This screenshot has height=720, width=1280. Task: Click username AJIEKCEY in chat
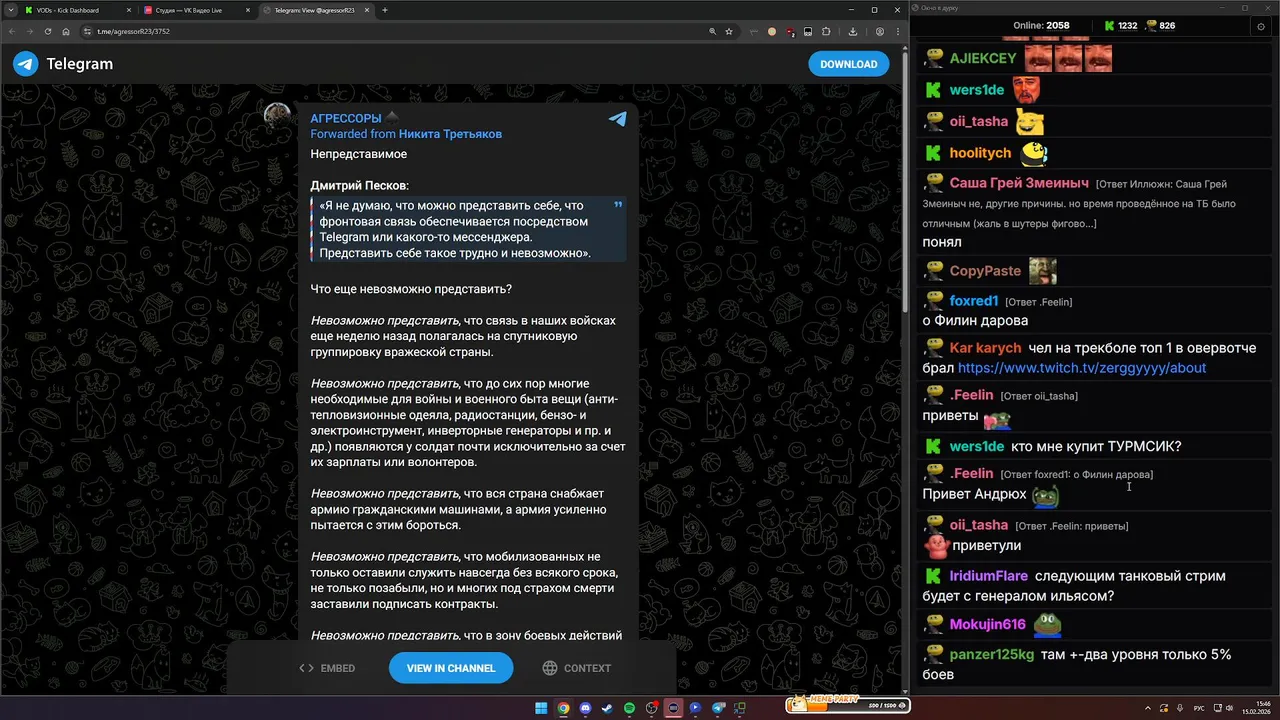point(983,59)
